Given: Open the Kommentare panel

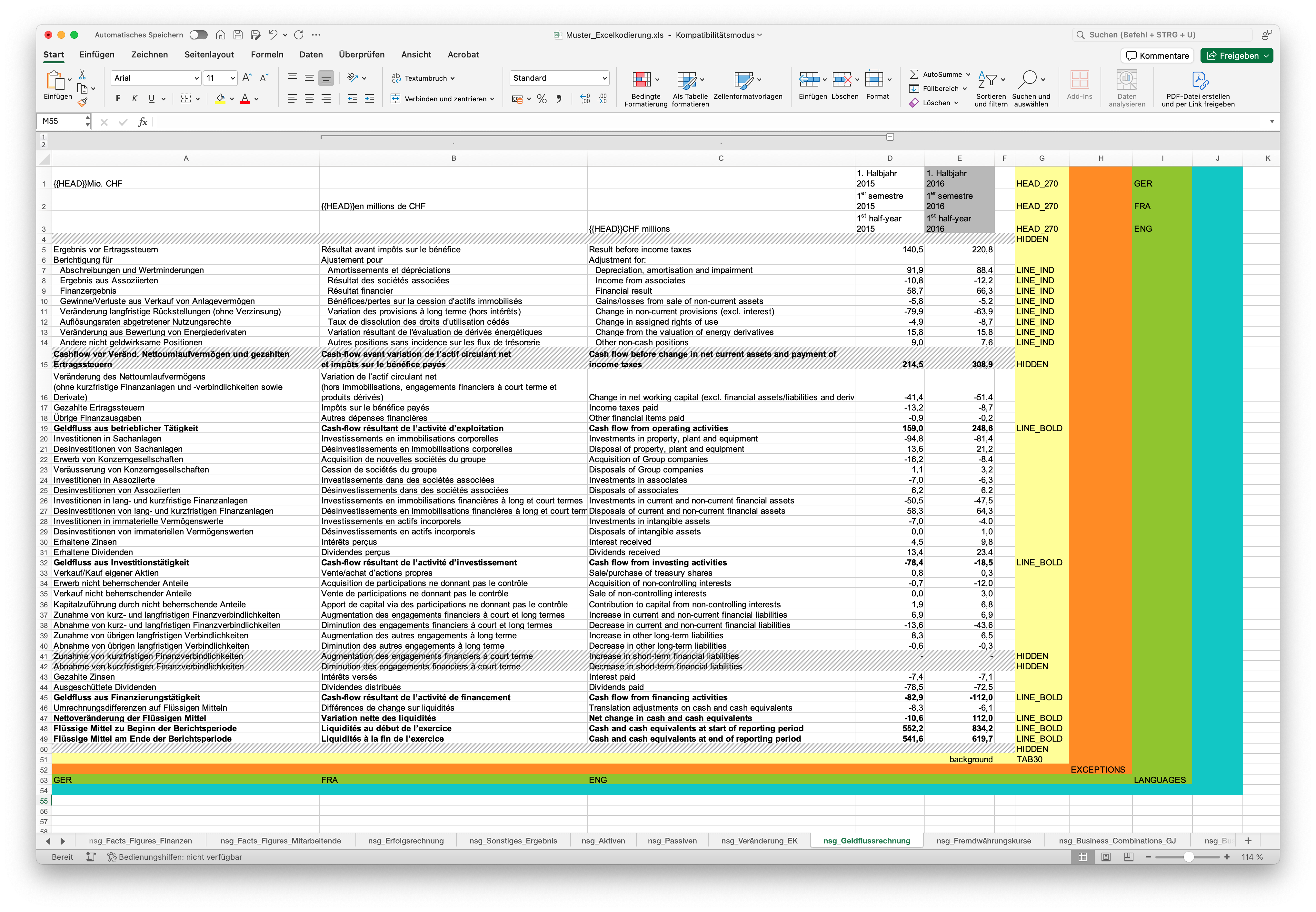Looking at the screenshot, I should click(1157, 56).
